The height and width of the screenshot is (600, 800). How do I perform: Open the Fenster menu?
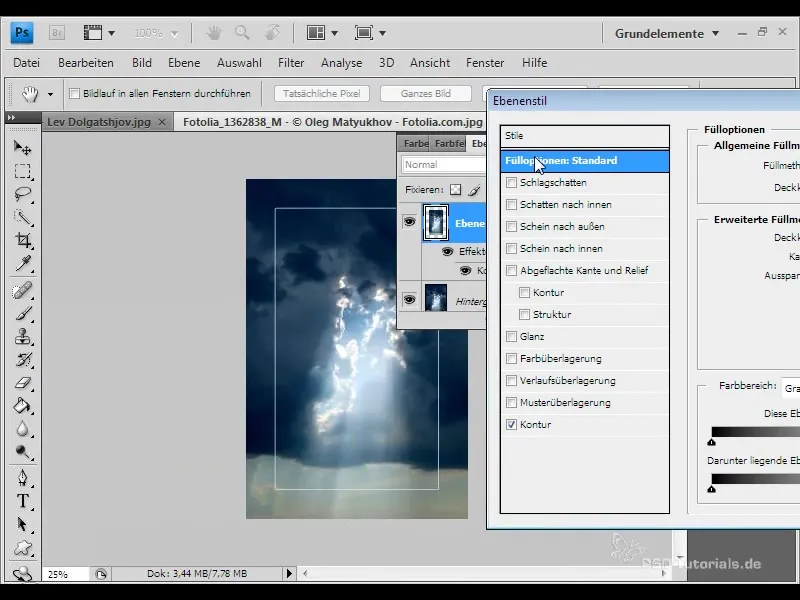tap(485, 63)
